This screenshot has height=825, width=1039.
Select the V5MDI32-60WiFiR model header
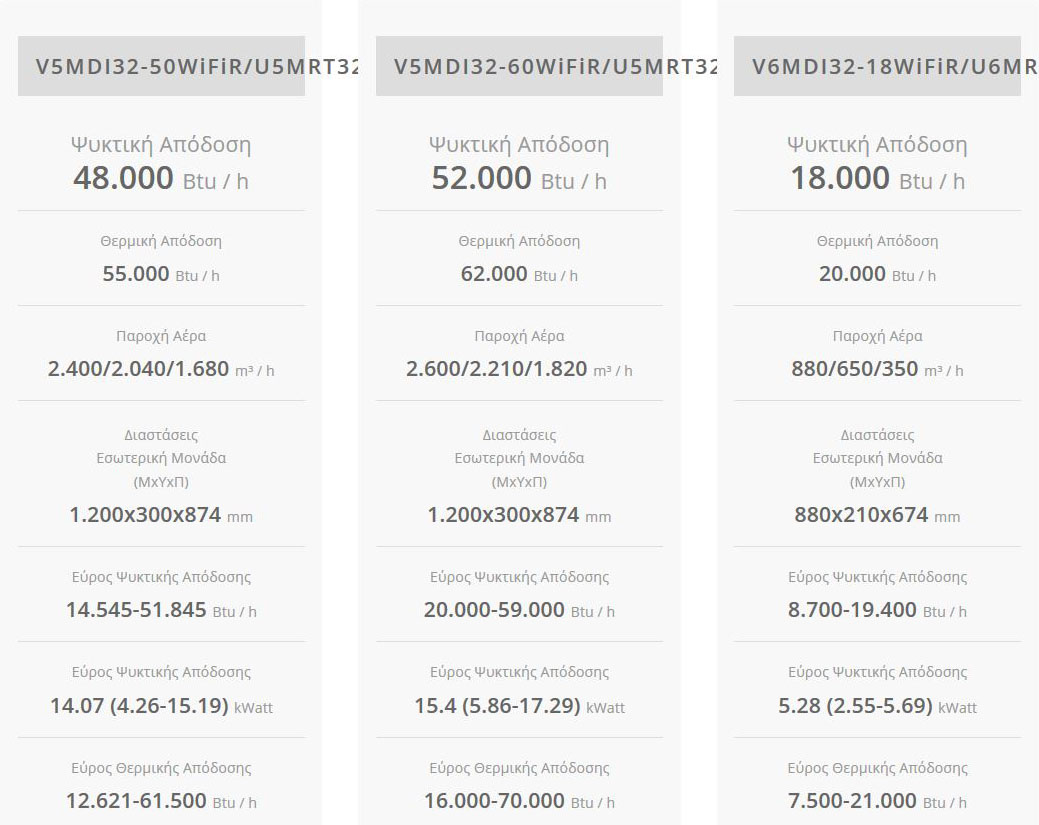[x=519, y=67]
